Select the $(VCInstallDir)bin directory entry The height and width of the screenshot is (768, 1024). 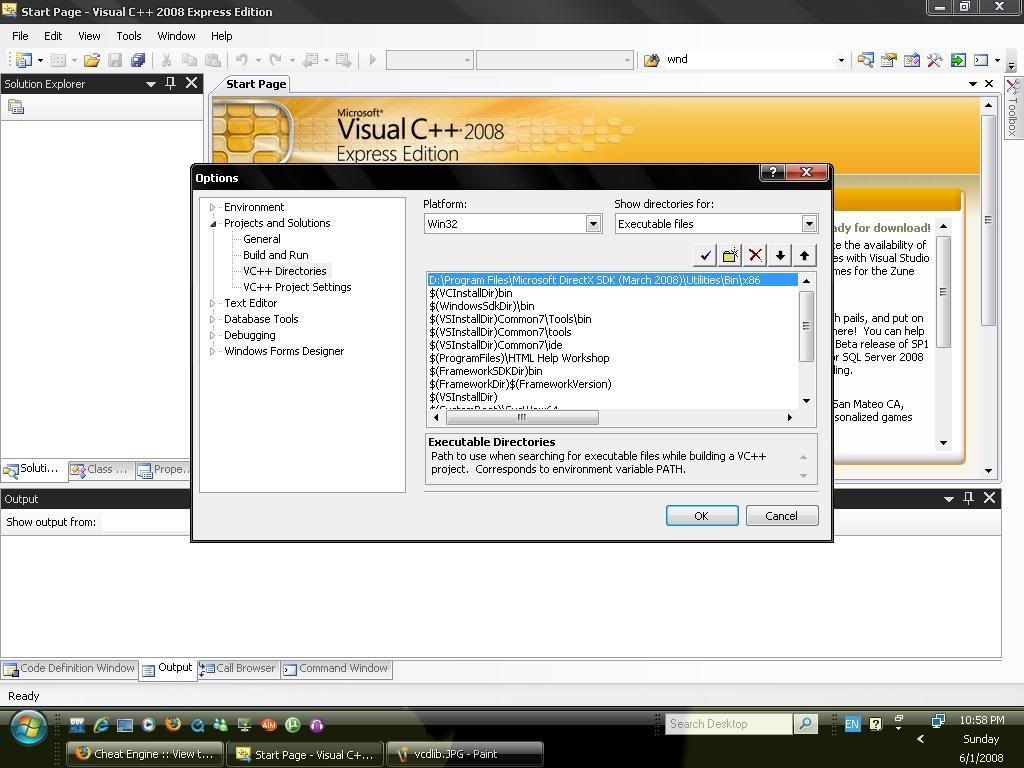[471, 293]
